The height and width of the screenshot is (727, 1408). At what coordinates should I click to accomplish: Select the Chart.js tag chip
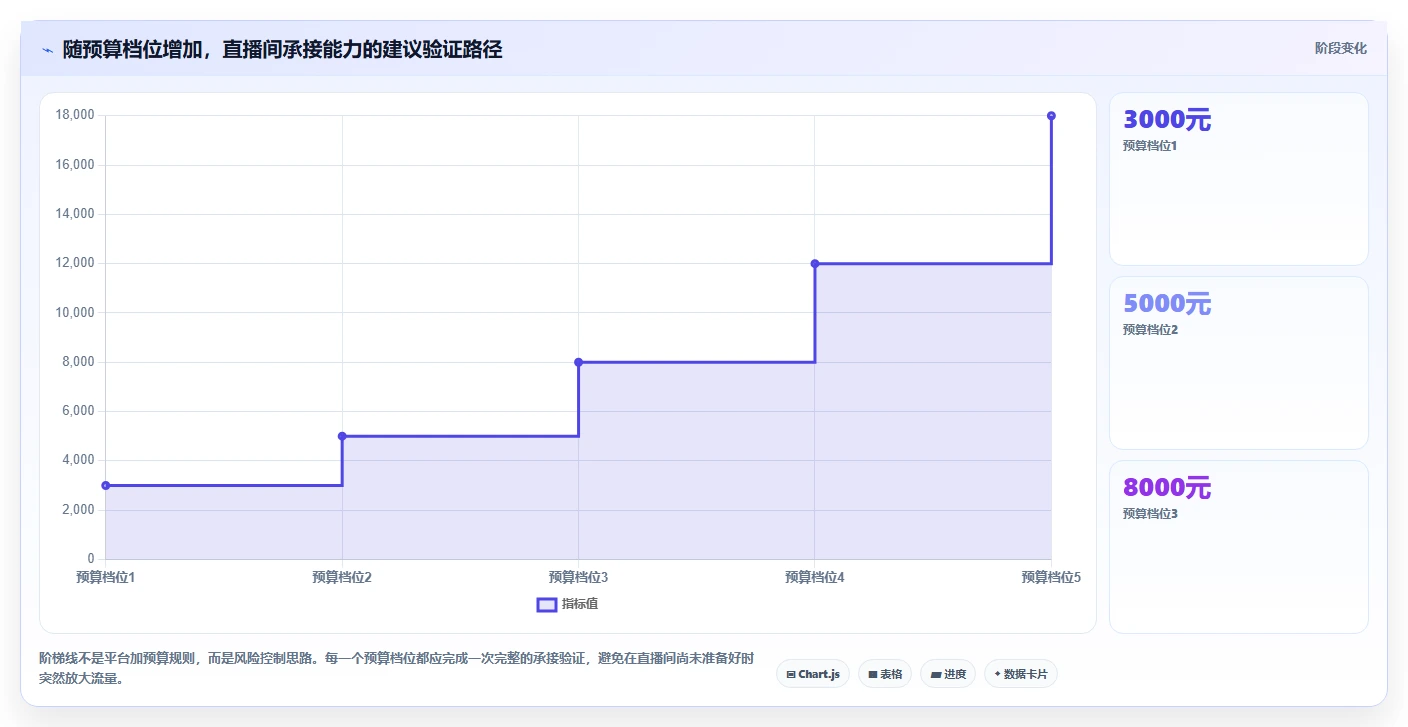tap(813, 674)
